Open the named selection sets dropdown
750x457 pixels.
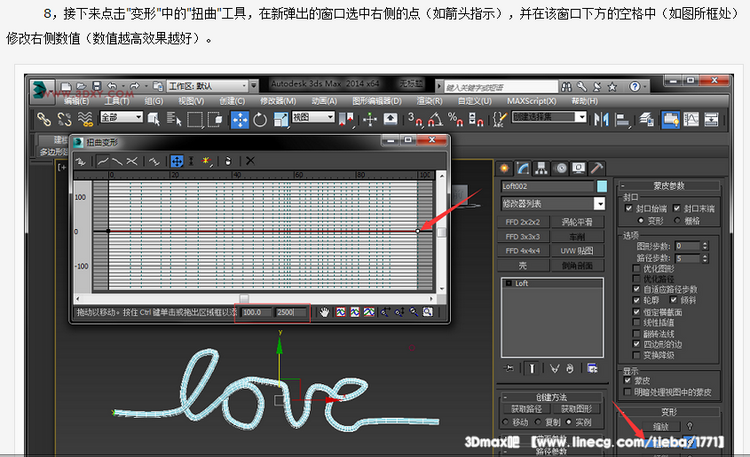coord(549,117)
